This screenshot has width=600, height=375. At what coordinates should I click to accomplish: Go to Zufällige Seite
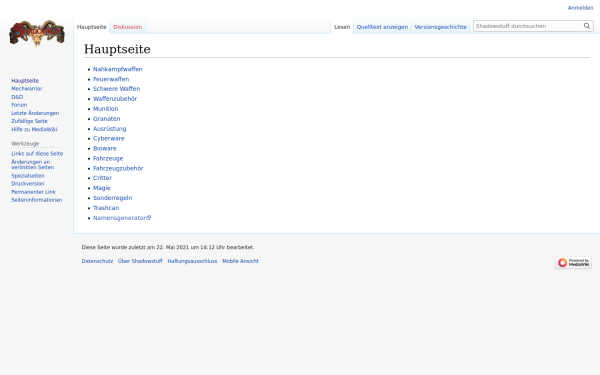pos(29,121)
